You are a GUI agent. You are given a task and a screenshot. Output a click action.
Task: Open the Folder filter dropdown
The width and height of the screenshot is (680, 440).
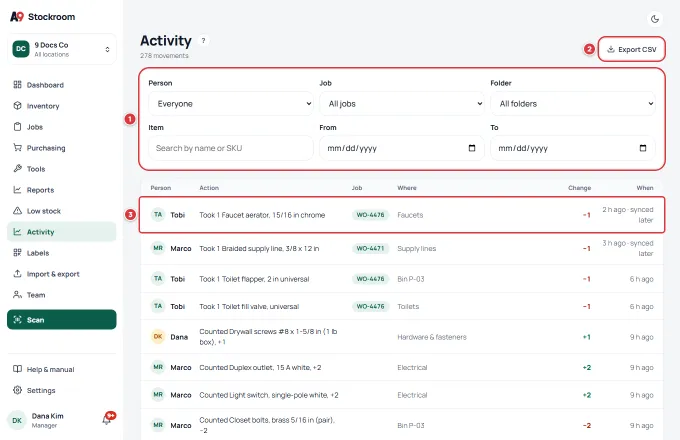pyautogui.click(x=572, y=104)
